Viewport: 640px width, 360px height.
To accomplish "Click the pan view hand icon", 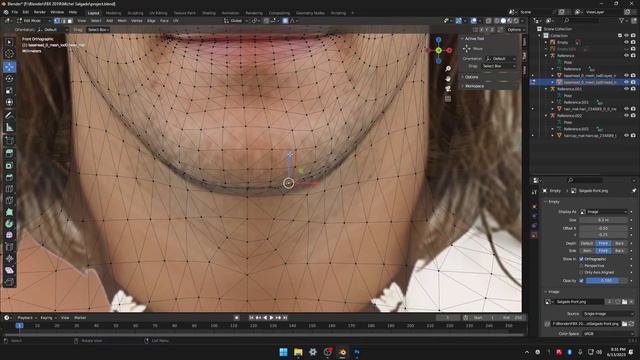I will (x=448, y=79).
